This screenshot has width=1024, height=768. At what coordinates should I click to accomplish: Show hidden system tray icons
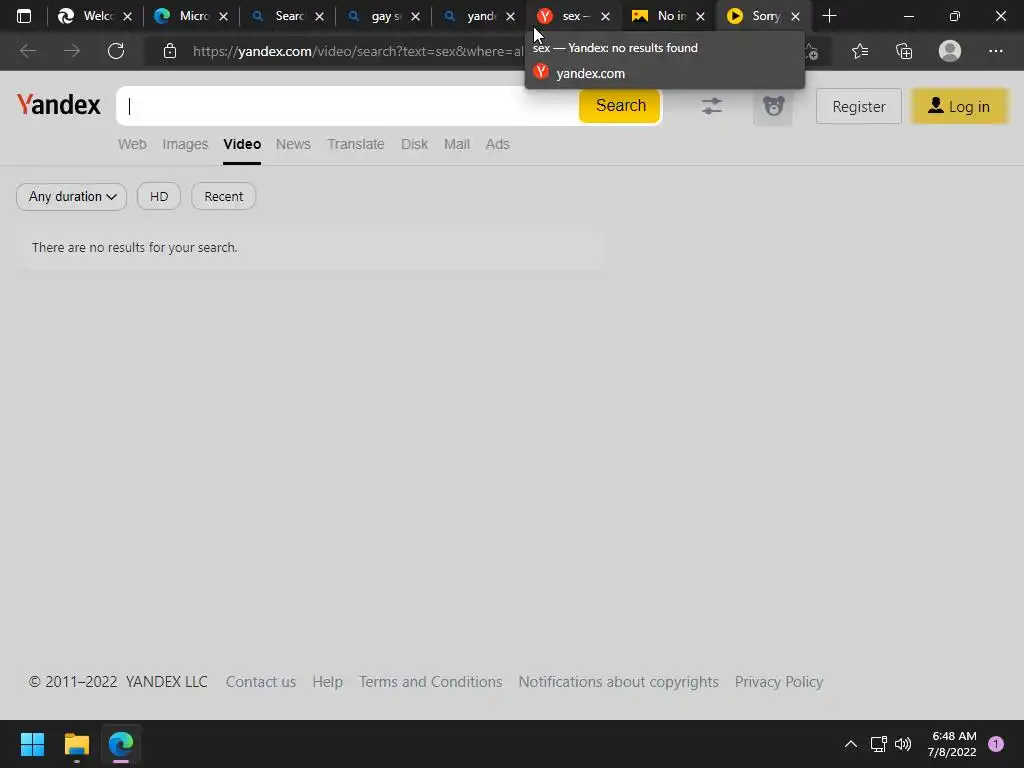(851, 744)
